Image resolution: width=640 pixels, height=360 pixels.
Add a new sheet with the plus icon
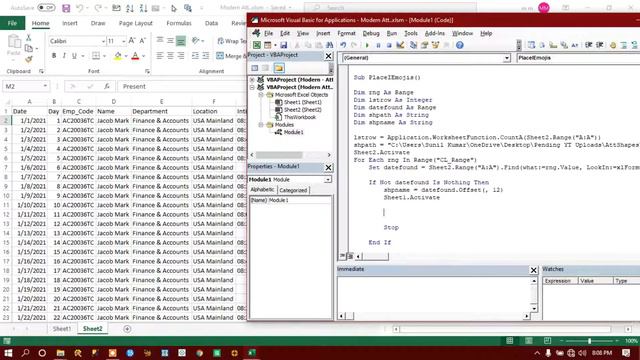[x=127, y=329]
